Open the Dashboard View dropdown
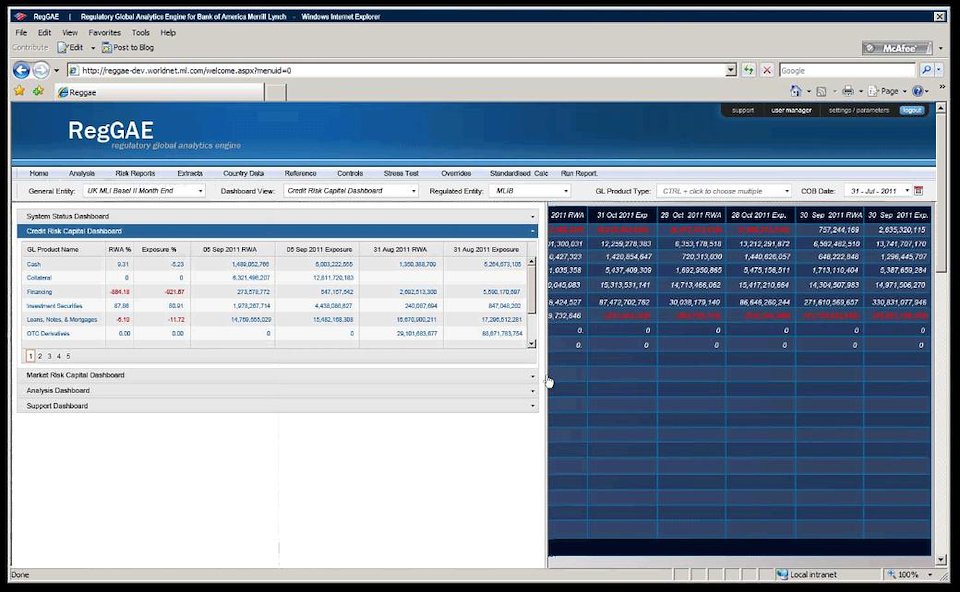This screenshot has width=960, height=592. click(351, 190)
